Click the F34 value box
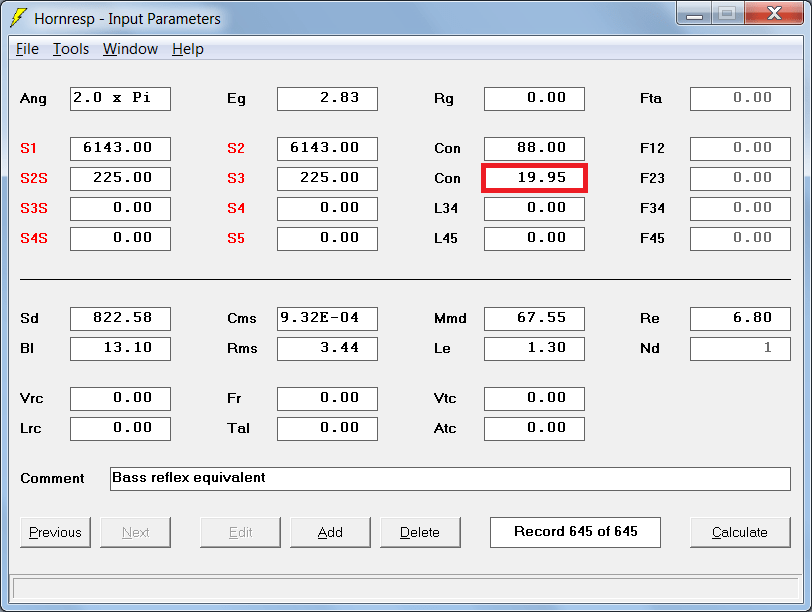The image size is (812, 612). coord(741,209)
